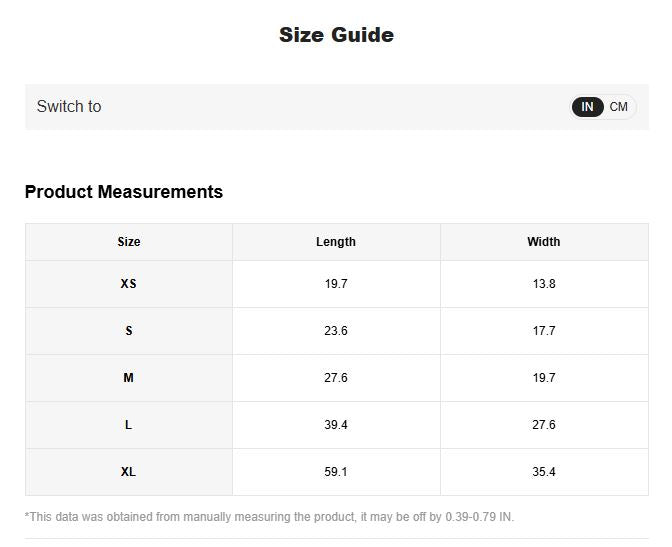
Task: Click the XS length value 19.7
Action: tap(336, 284)
